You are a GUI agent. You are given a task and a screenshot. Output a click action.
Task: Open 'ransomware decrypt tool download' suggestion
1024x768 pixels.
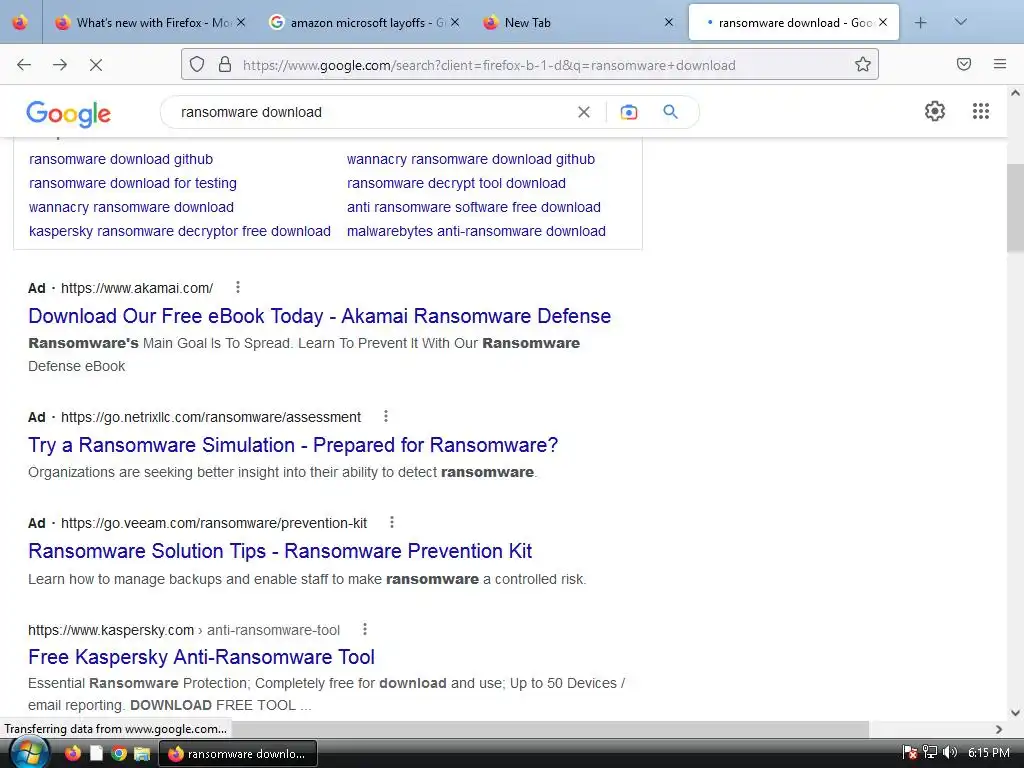point(456,184)
